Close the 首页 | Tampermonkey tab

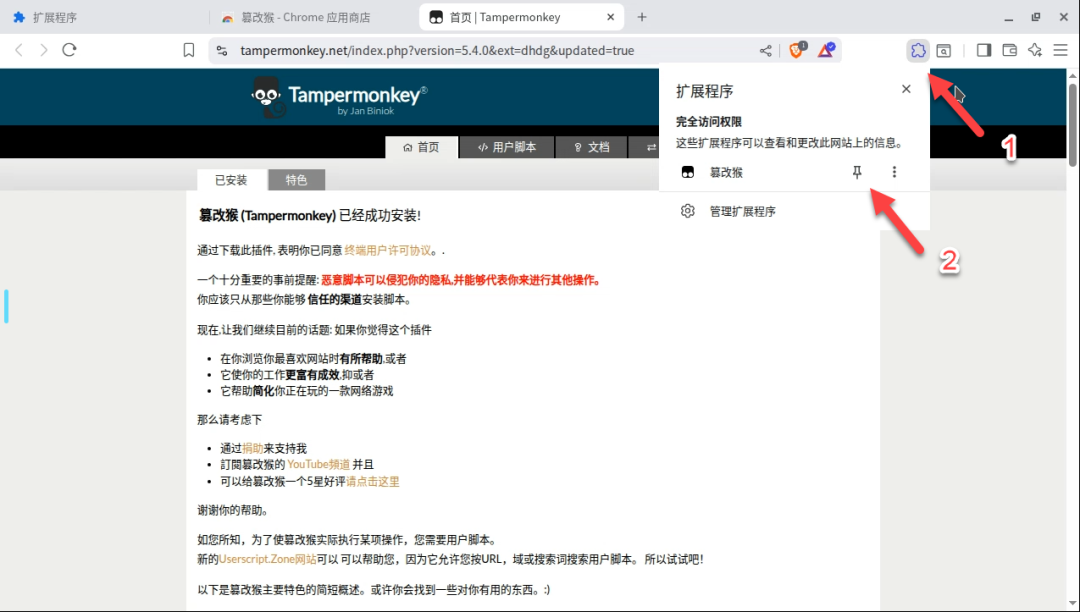coord(610,17)
